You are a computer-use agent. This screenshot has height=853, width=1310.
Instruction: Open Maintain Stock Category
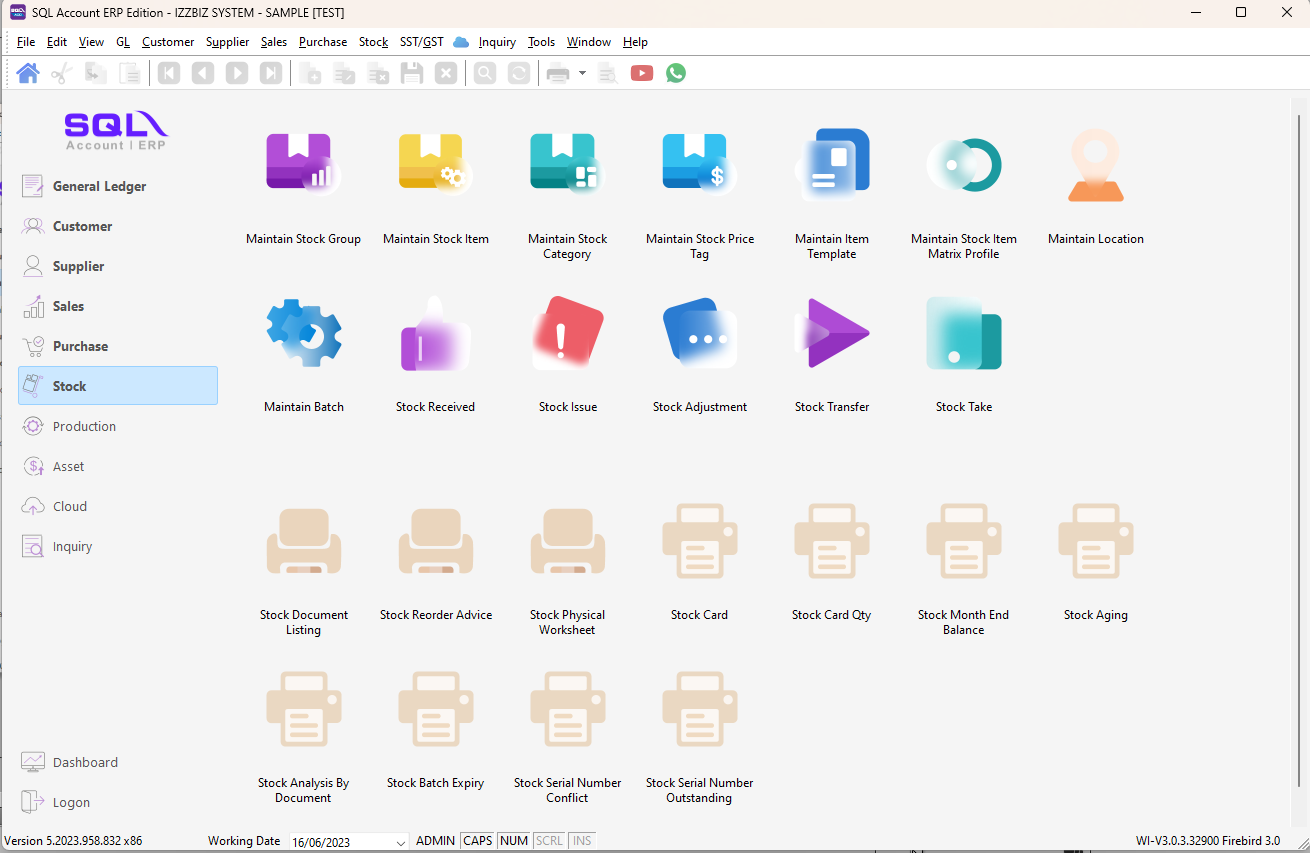pos(568,162)
